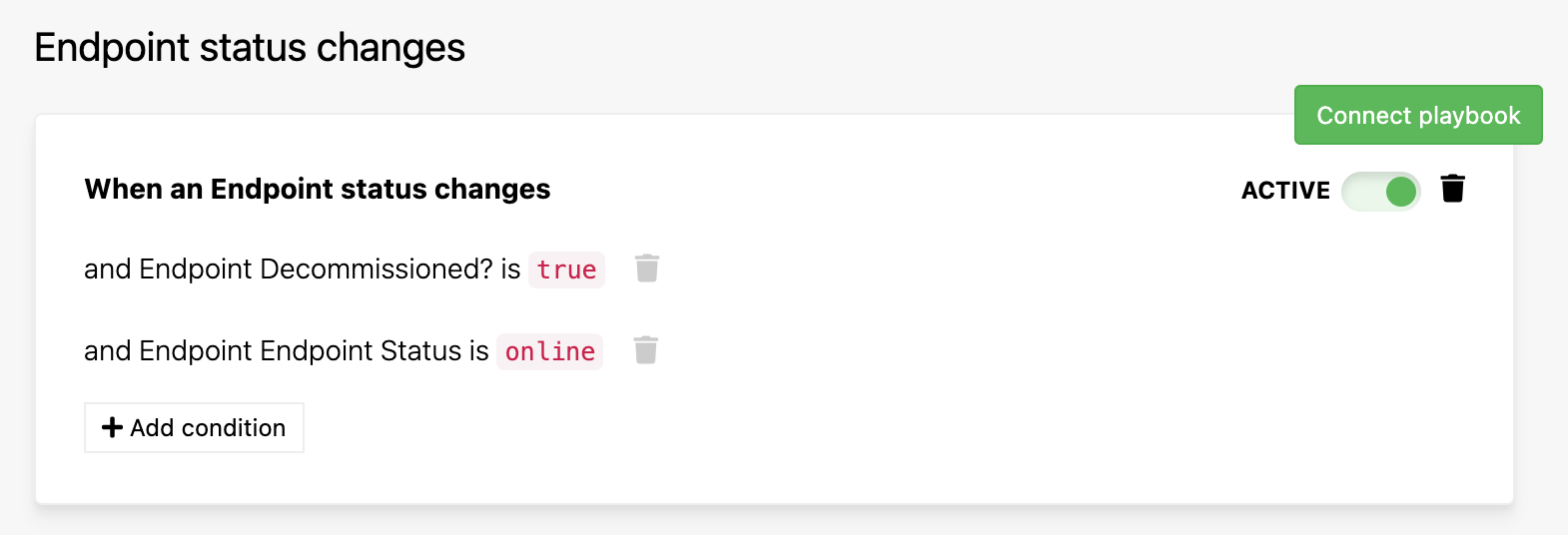Click the word 'and' starting the first condition
Screen dimensions: 1568x535
pos(108,268)
